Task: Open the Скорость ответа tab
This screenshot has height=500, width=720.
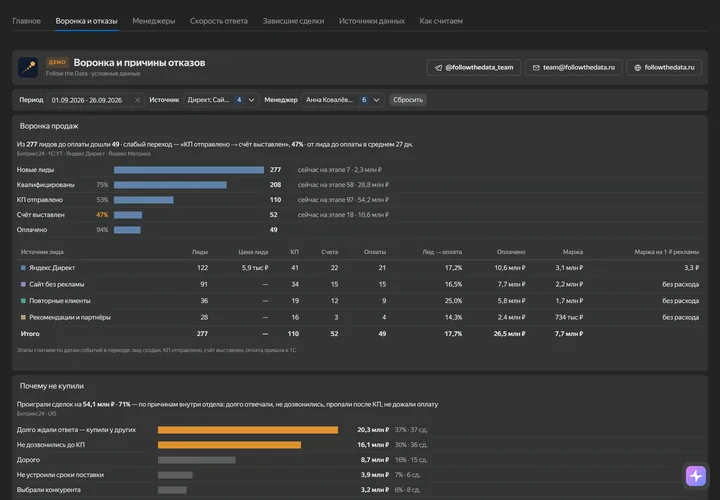Action: (219, 21)
